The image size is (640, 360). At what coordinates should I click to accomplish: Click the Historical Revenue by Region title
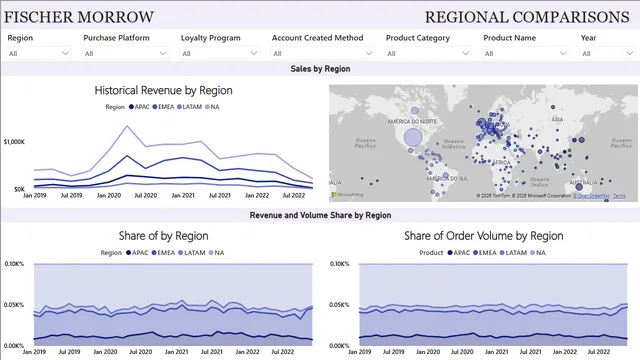(x=163, y=90)
